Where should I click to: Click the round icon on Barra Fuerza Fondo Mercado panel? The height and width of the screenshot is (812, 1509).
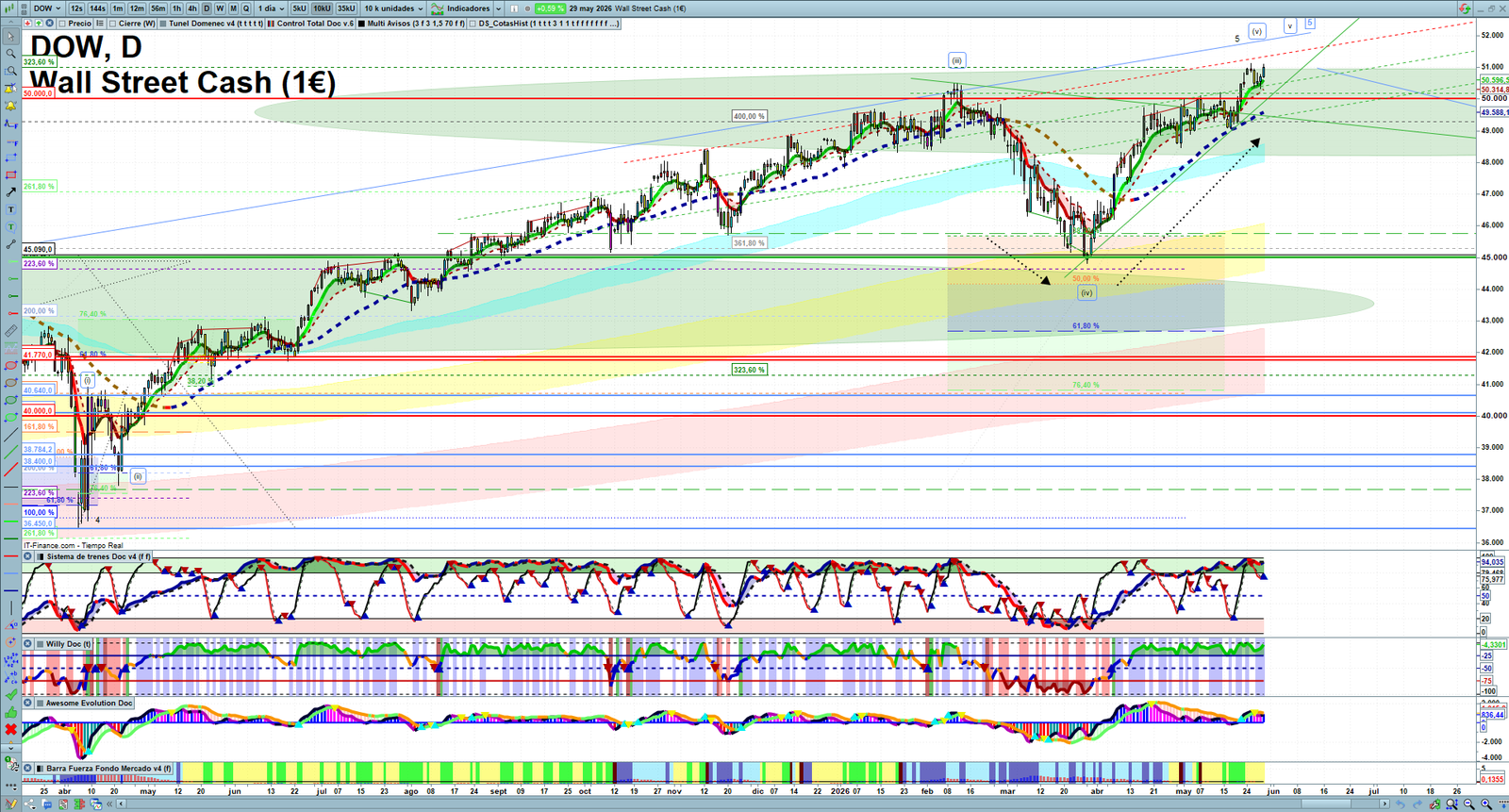click(x=28, y=769)
